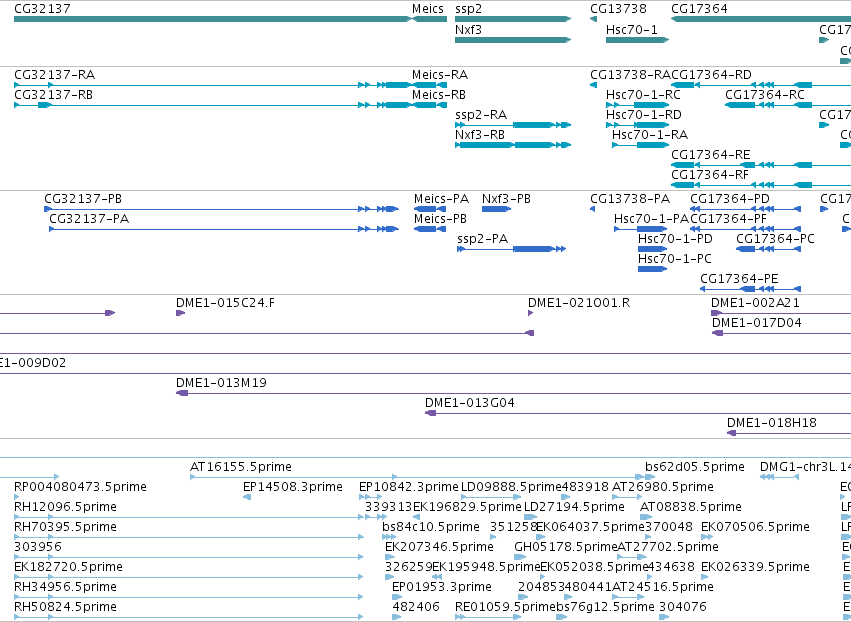Select the CG13738 gene label
This screenshot has width=851, height=622.
coord(618,9)
